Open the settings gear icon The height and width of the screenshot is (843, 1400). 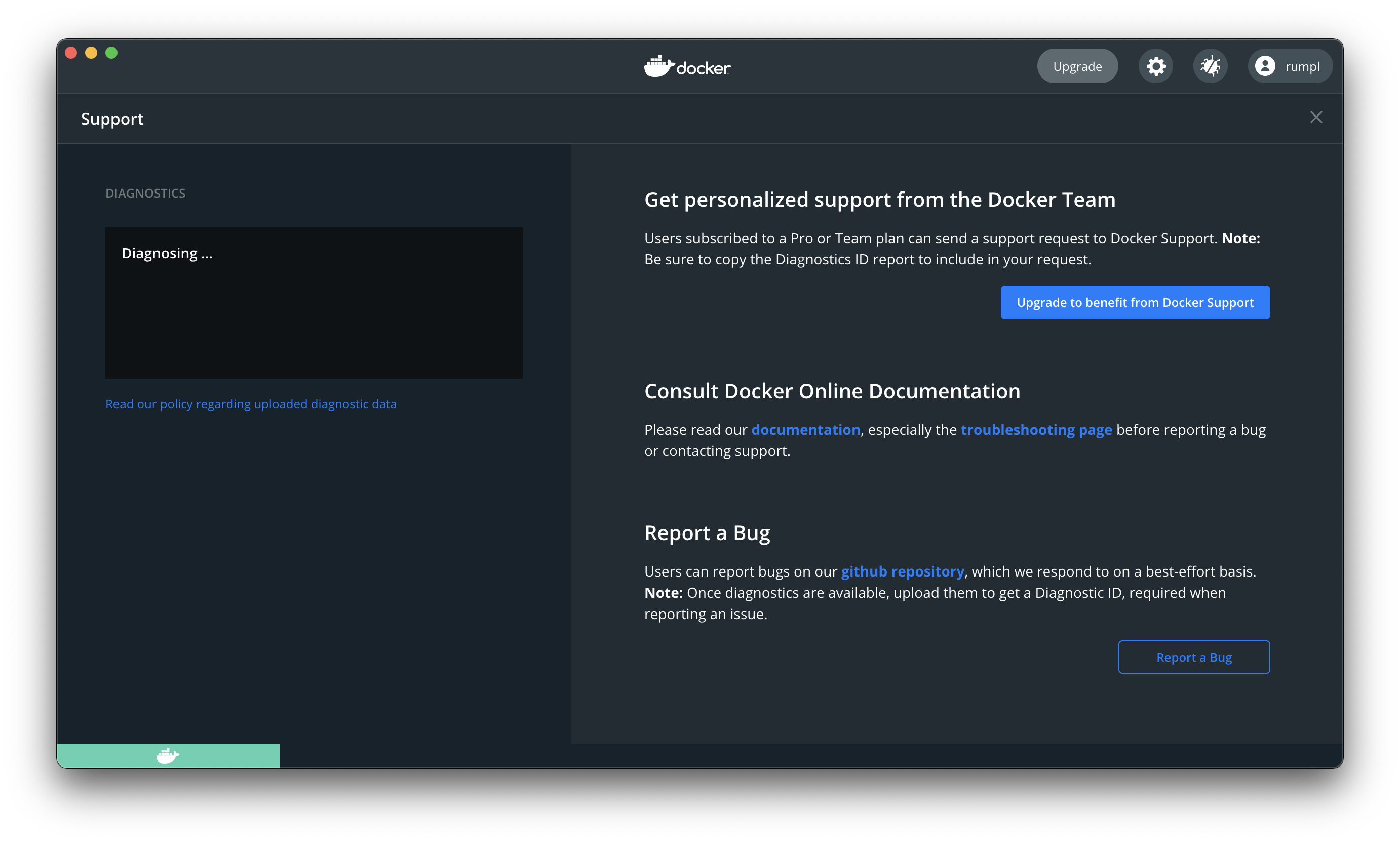coord(1155,66)
